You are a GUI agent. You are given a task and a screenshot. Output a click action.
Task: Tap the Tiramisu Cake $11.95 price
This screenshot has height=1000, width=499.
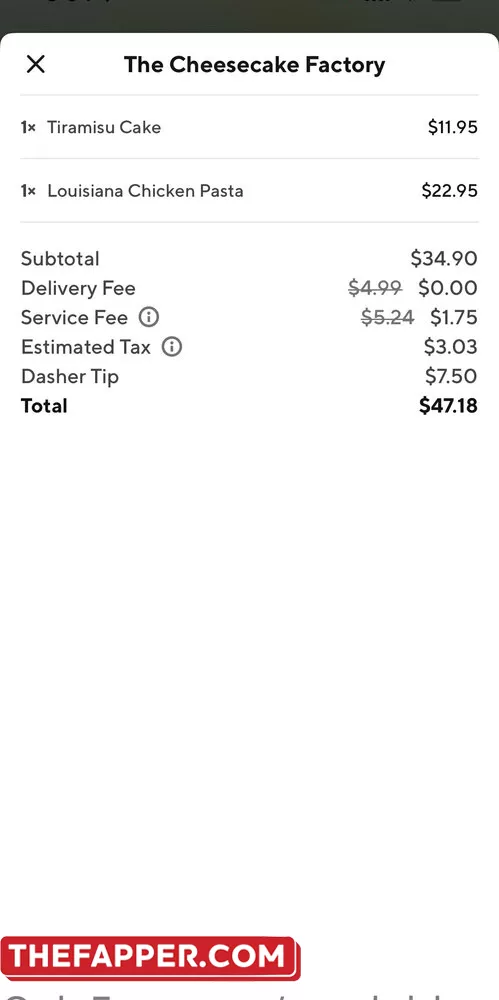point(452,127)
